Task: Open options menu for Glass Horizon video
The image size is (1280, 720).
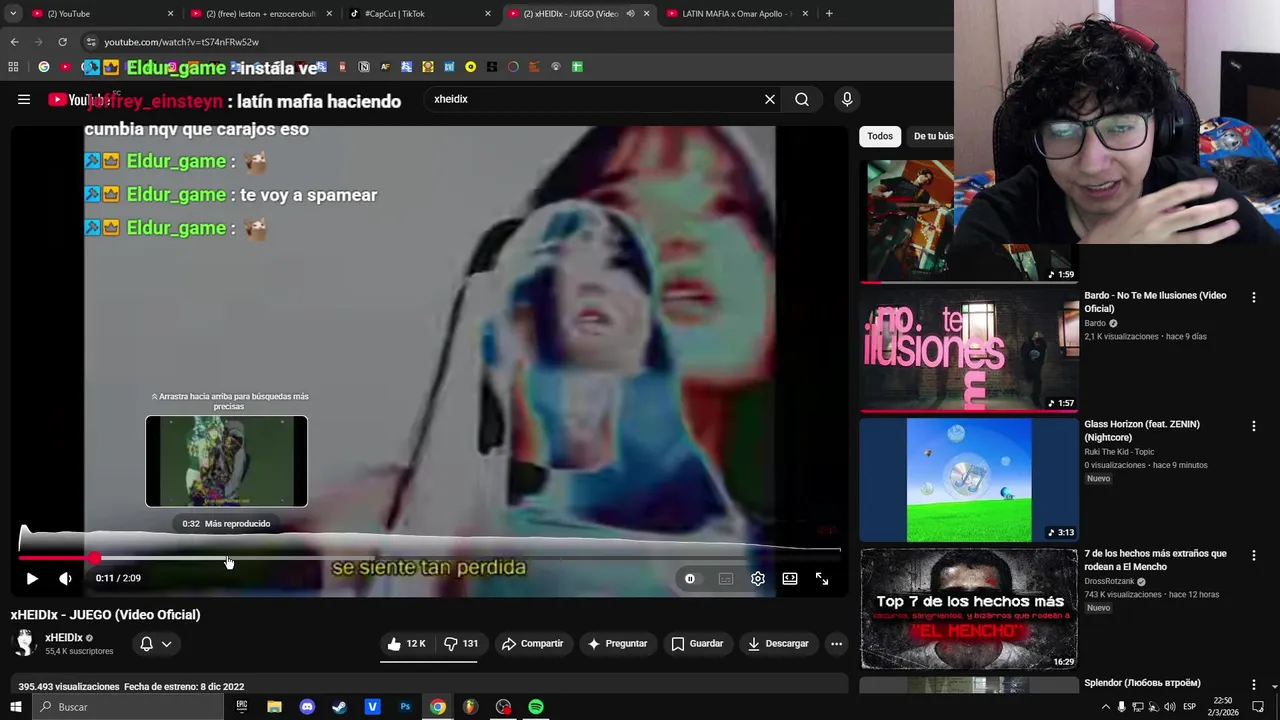Action: [1253, 426]
